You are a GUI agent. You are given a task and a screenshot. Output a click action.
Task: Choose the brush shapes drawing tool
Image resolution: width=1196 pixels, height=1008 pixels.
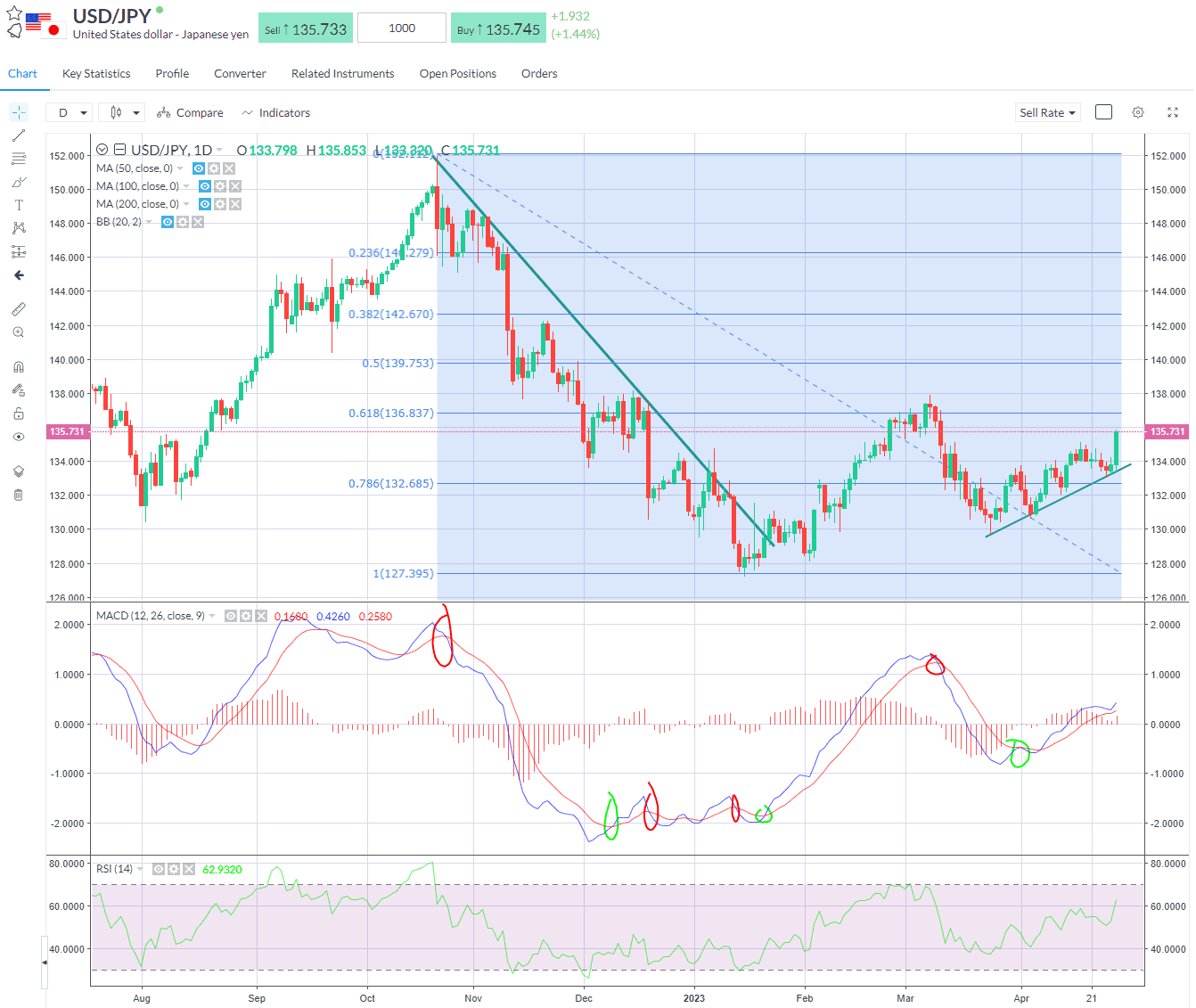[x=19, y=182]
